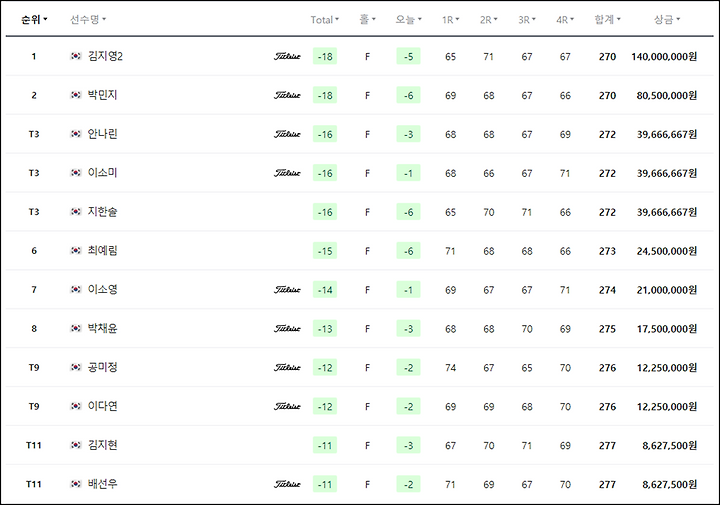Image resolution: width=720 pixels, height=505 pixels.
Task: Sort by the 1R column header
Action: [450, 20]
